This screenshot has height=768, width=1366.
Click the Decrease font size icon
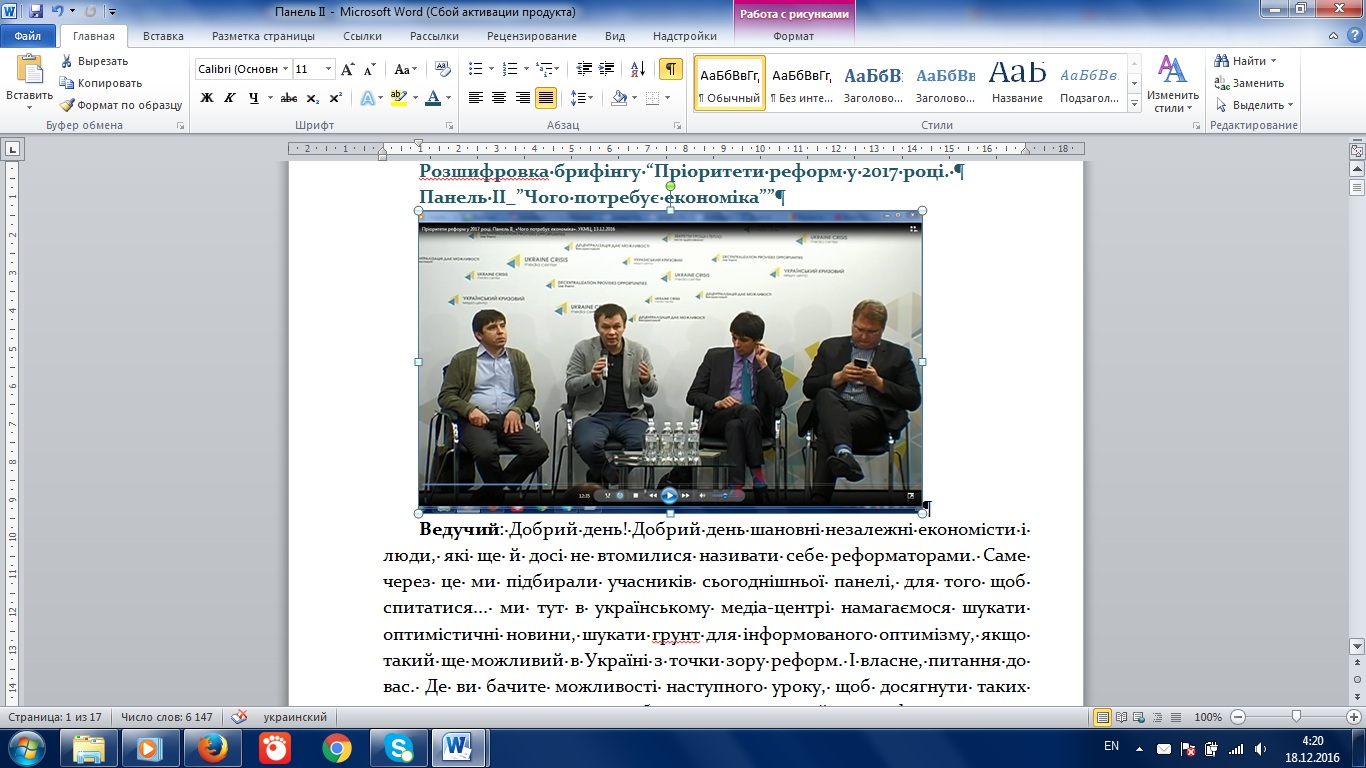point(369,69)
